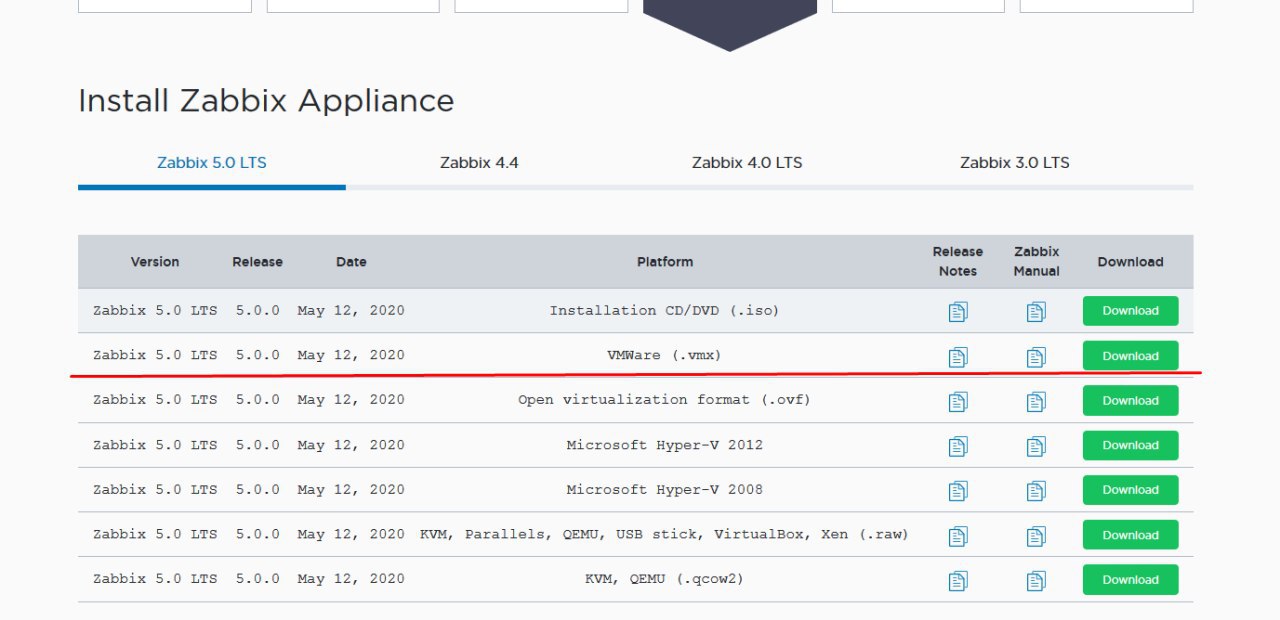1280x620 pixels.
Task: Switch to the Zabbix 3.0 LTS tab
Action: pos(1015,162)
